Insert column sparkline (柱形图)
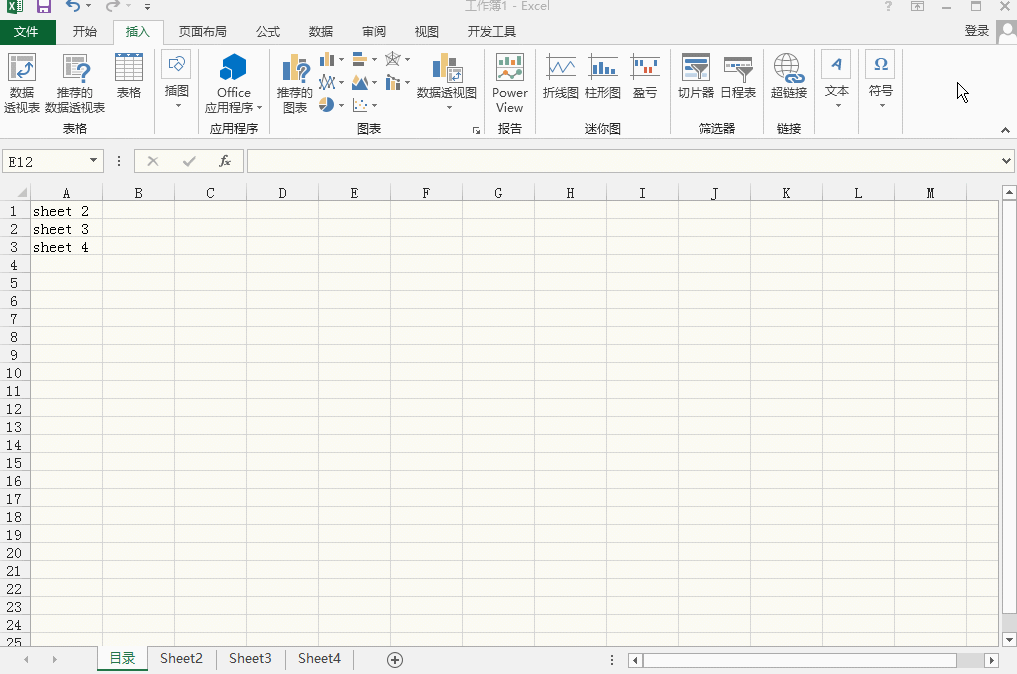 [603, 77]
